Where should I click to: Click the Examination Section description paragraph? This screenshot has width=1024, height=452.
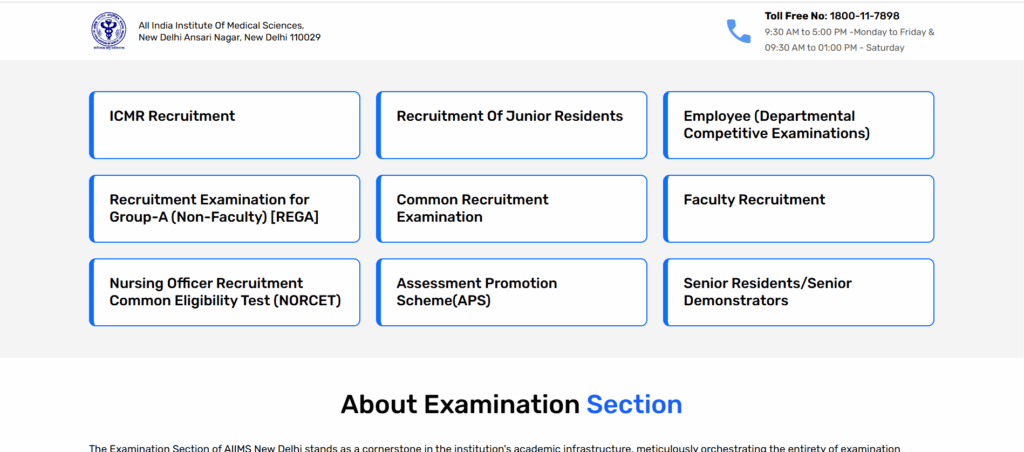coord(495,448)
